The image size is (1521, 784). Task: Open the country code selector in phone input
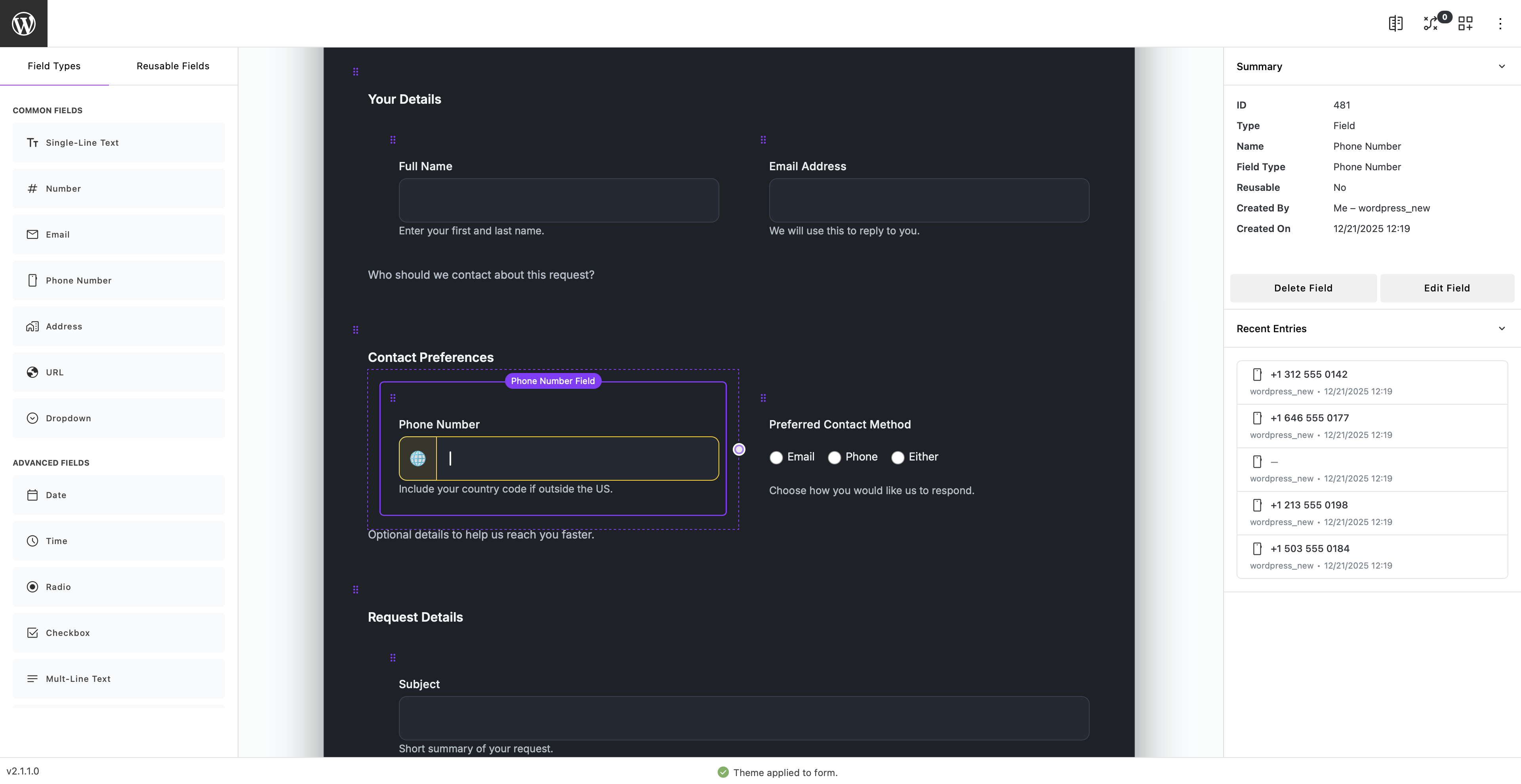click(417, 458)
